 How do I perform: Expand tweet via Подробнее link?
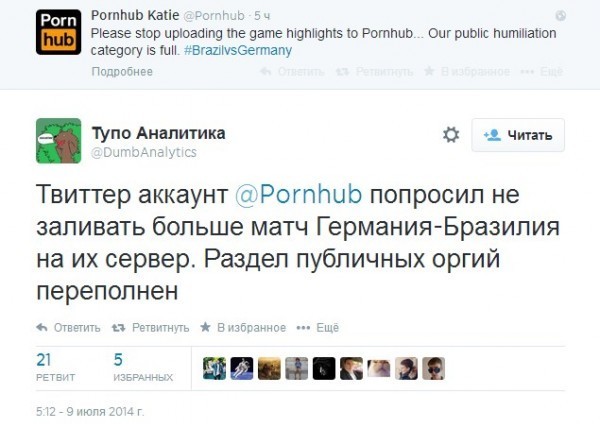[122, 72]
